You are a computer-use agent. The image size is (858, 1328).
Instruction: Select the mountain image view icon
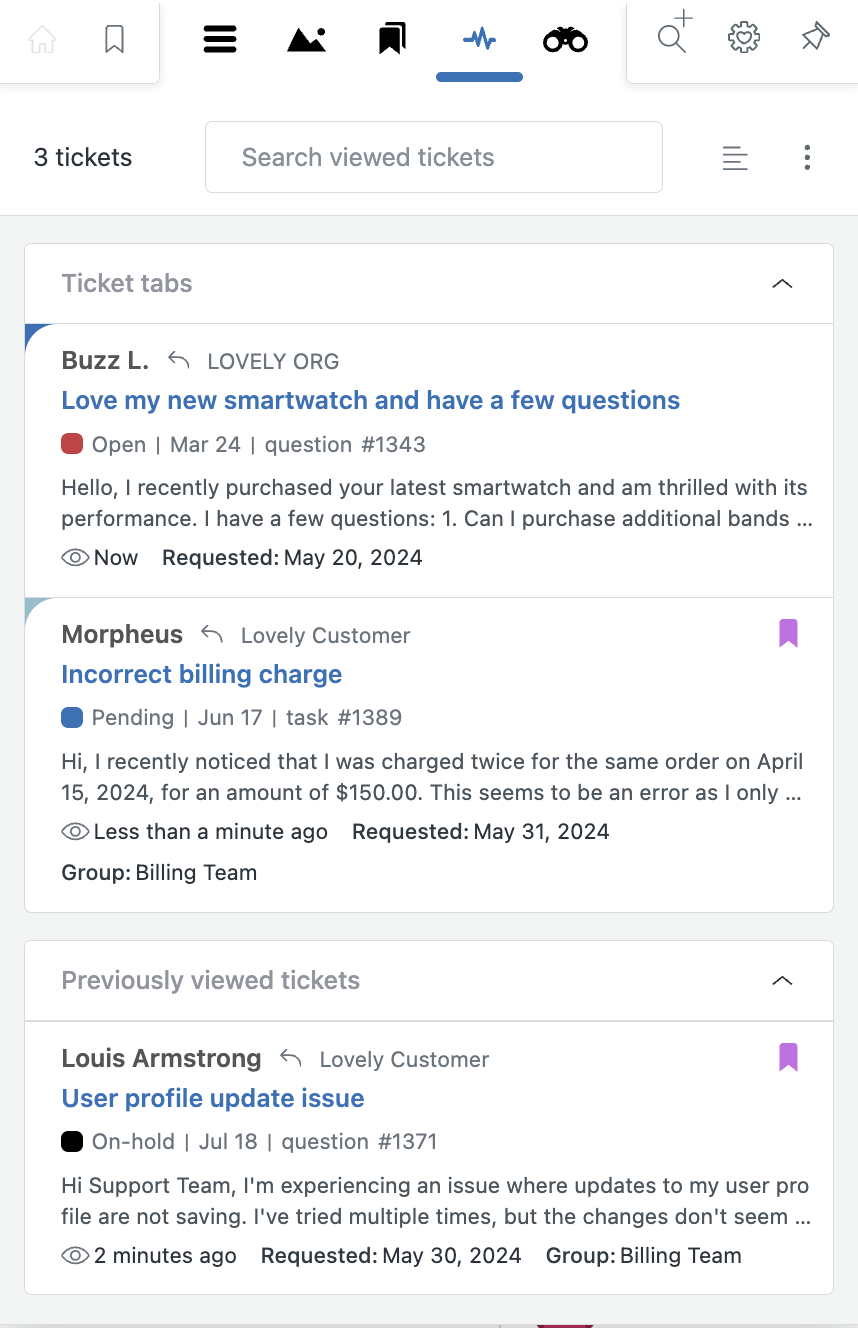pyautogui.click(x=306, y=39)
